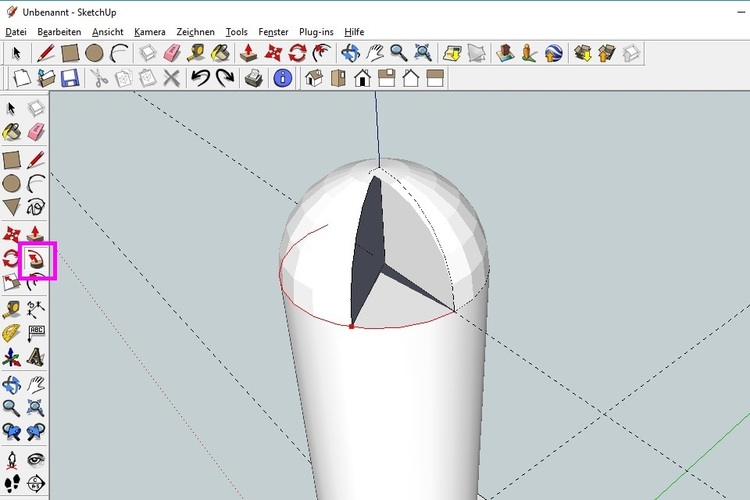Select the 3D Text tool
Viewport: 750px width, 500px height.
coord(36,357)
